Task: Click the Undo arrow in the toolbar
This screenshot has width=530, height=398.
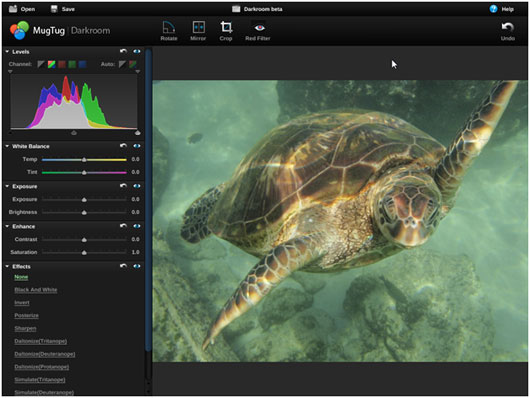Action: click(x=508, y=27)
